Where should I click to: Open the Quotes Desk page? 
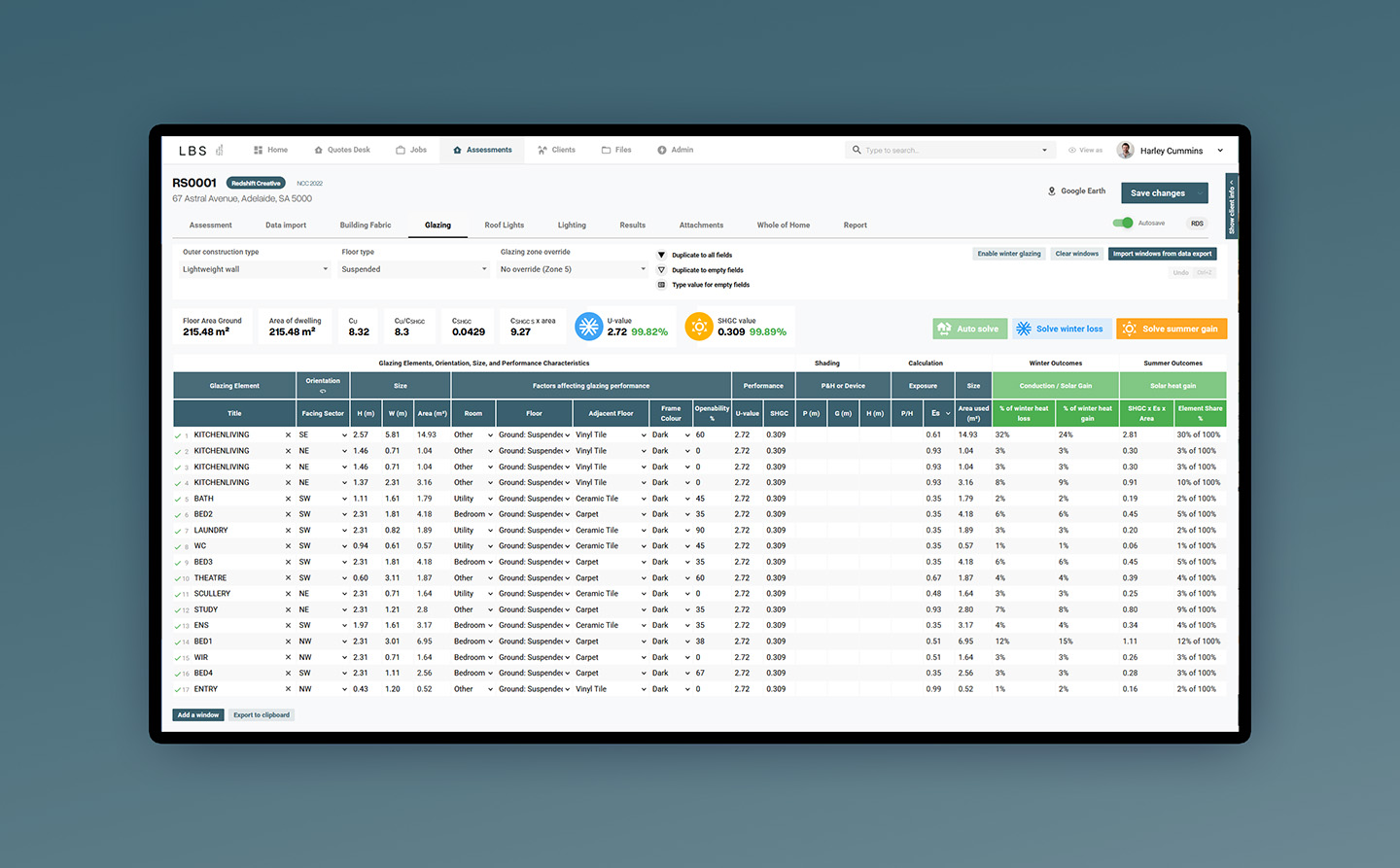[342, 150]
